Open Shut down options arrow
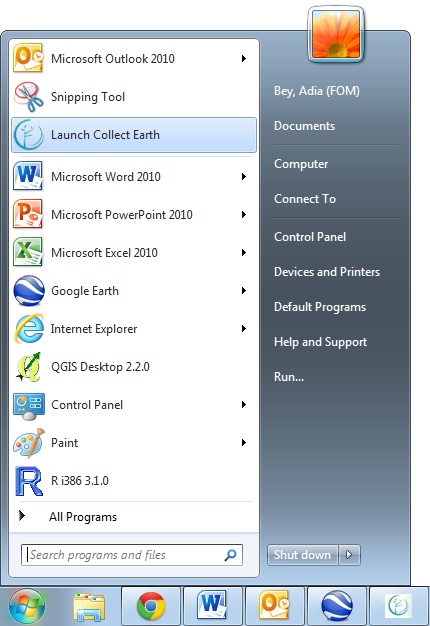This screenshot has height=626, width=430. [x=349, y=555]
